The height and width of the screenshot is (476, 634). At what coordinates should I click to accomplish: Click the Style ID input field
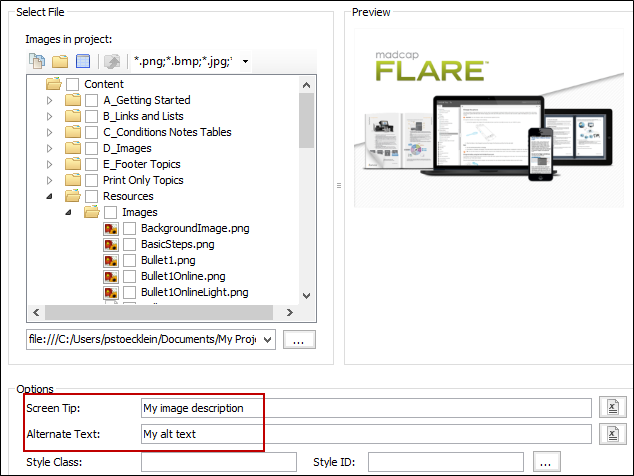[x=446, y=462]
